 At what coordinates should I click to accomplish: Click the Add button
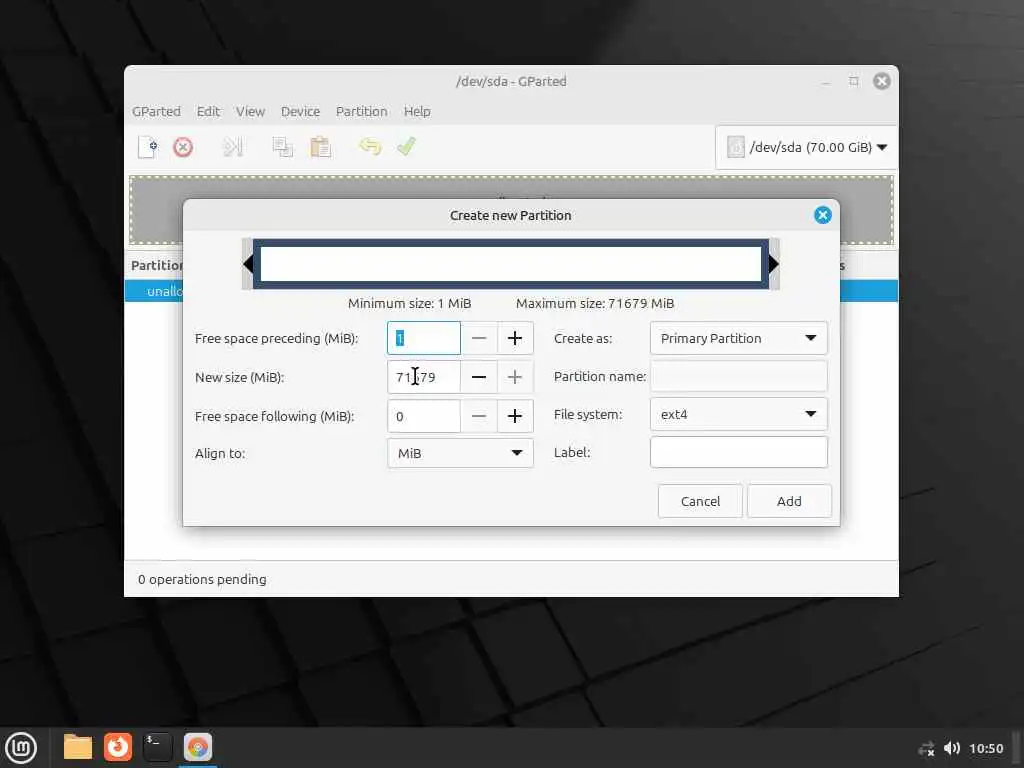(x=789, y=501)
